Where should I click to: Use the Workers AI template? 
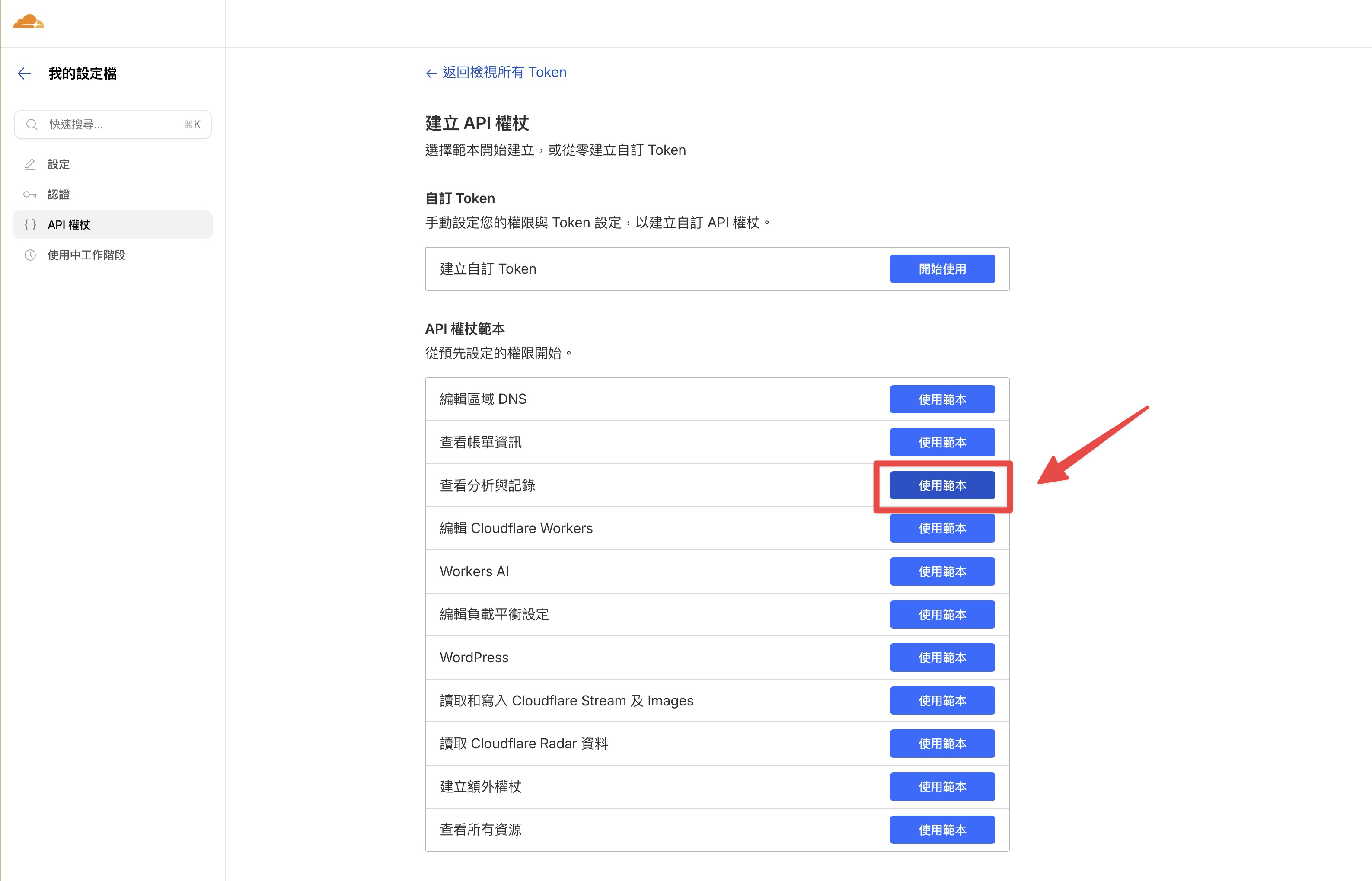[942, 571]
